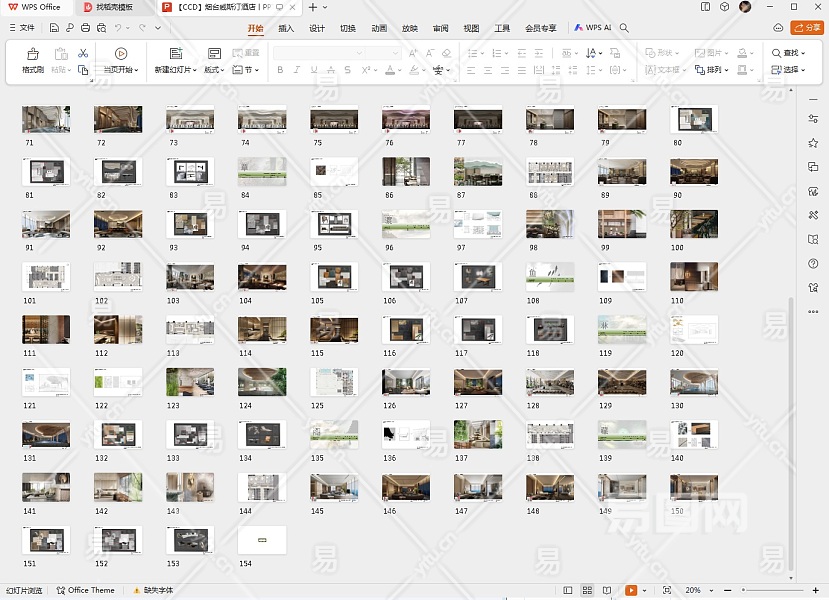Click the print icon in quick access toolbar
This screenshot has height=600, width=829.
coord(86,28)
